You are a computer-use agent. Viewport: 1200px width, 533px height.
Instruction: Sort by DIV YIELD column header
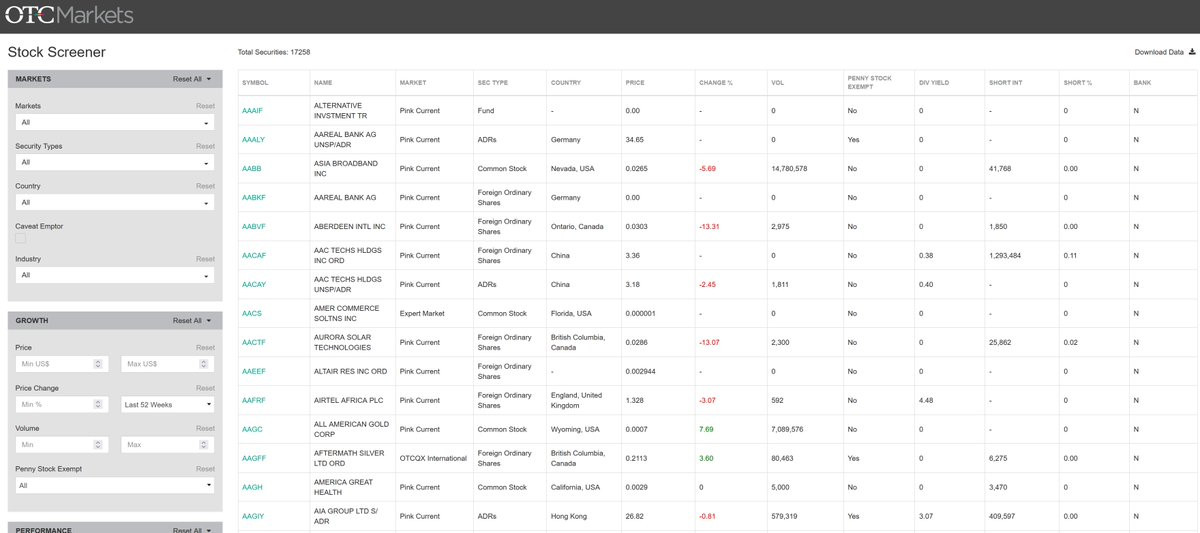tap(936, 83)
